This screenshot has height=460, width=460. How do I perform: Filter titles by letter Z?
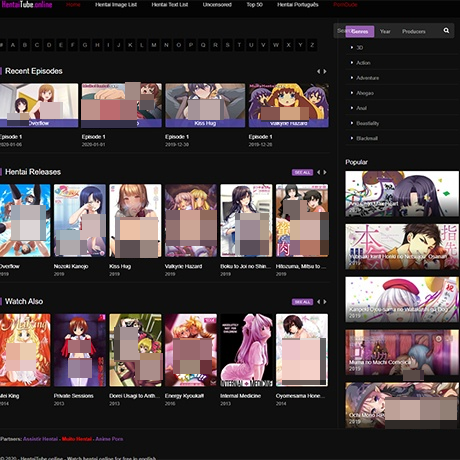click(x=312, y=45)
